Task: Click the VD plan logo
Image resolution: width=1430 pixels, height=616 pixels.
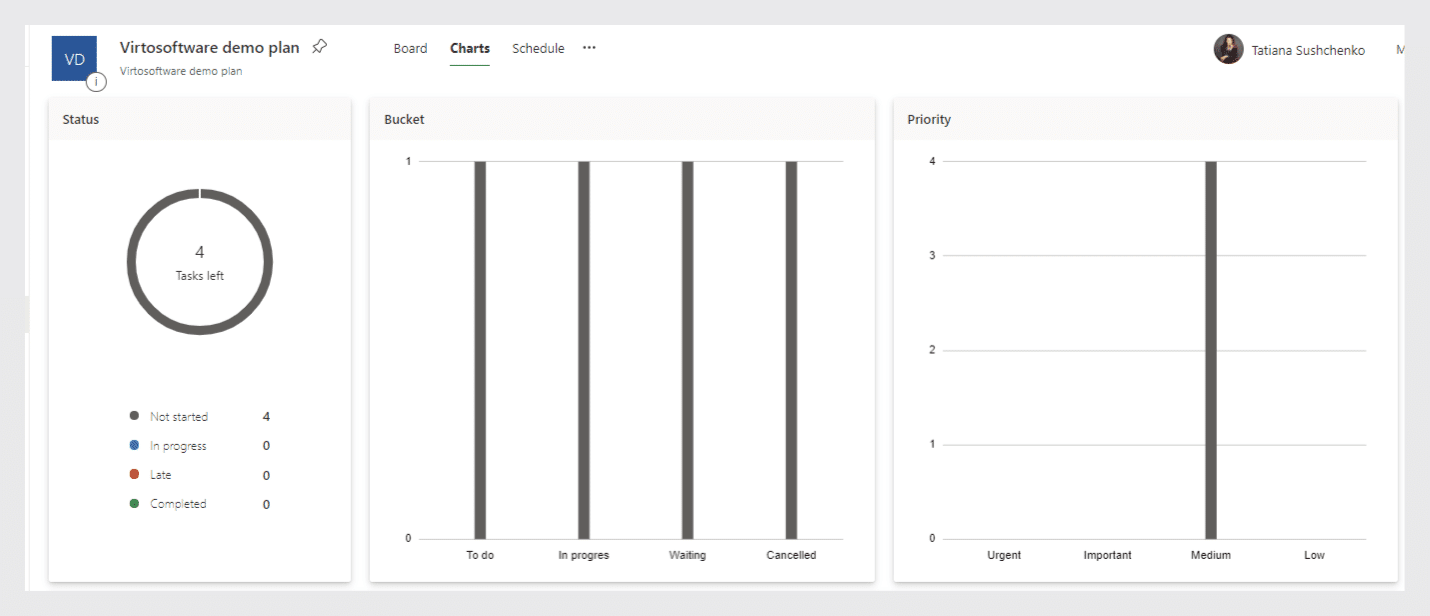Action: point(74,58)
